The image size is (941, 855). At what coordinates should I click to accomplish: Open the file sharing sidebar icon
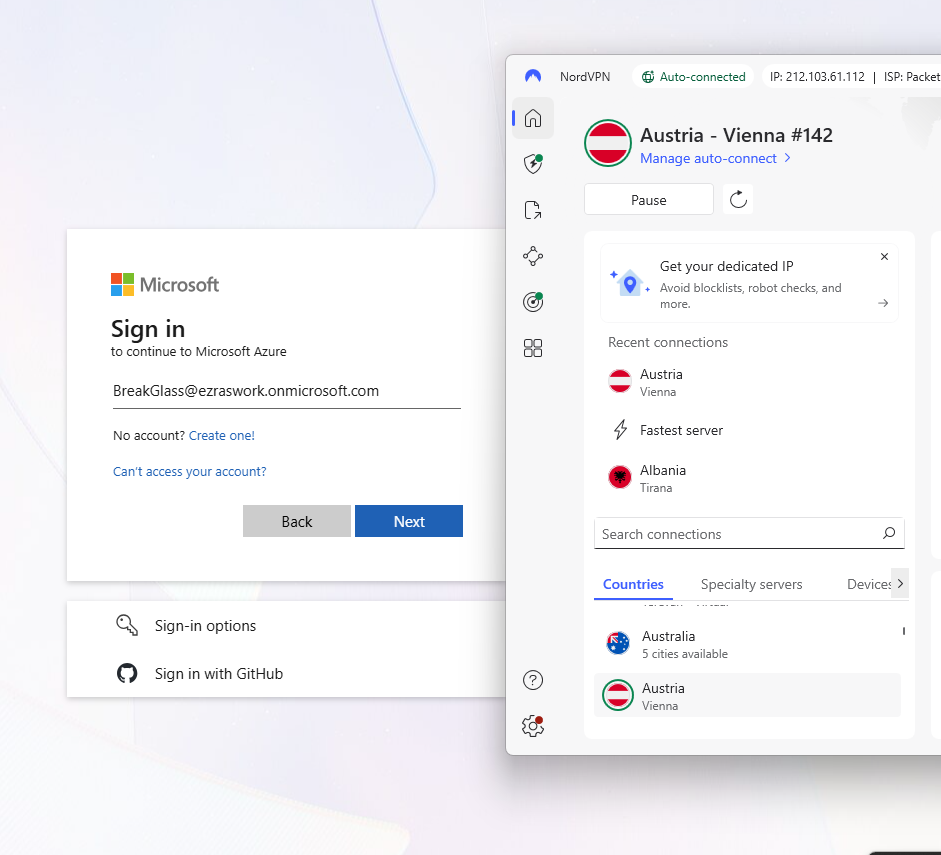[x=532, y=209]
